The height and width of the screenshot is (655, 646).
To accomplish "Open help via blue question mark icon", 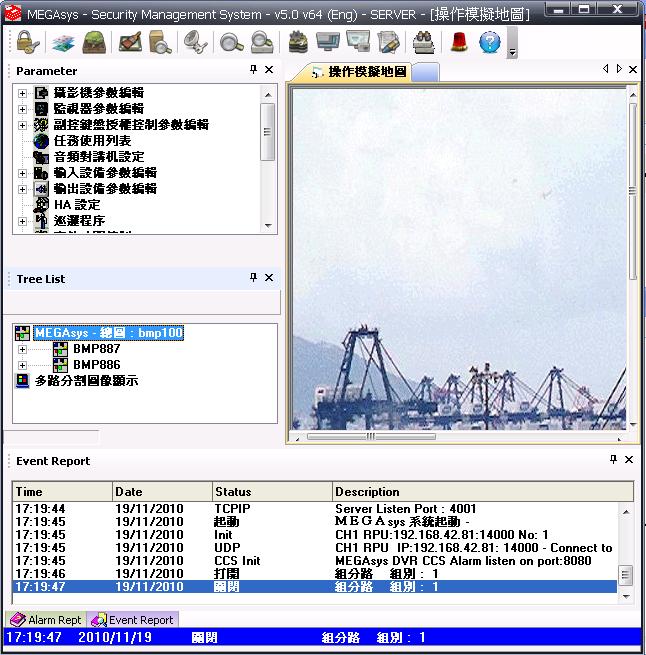I will click(489, 42).
